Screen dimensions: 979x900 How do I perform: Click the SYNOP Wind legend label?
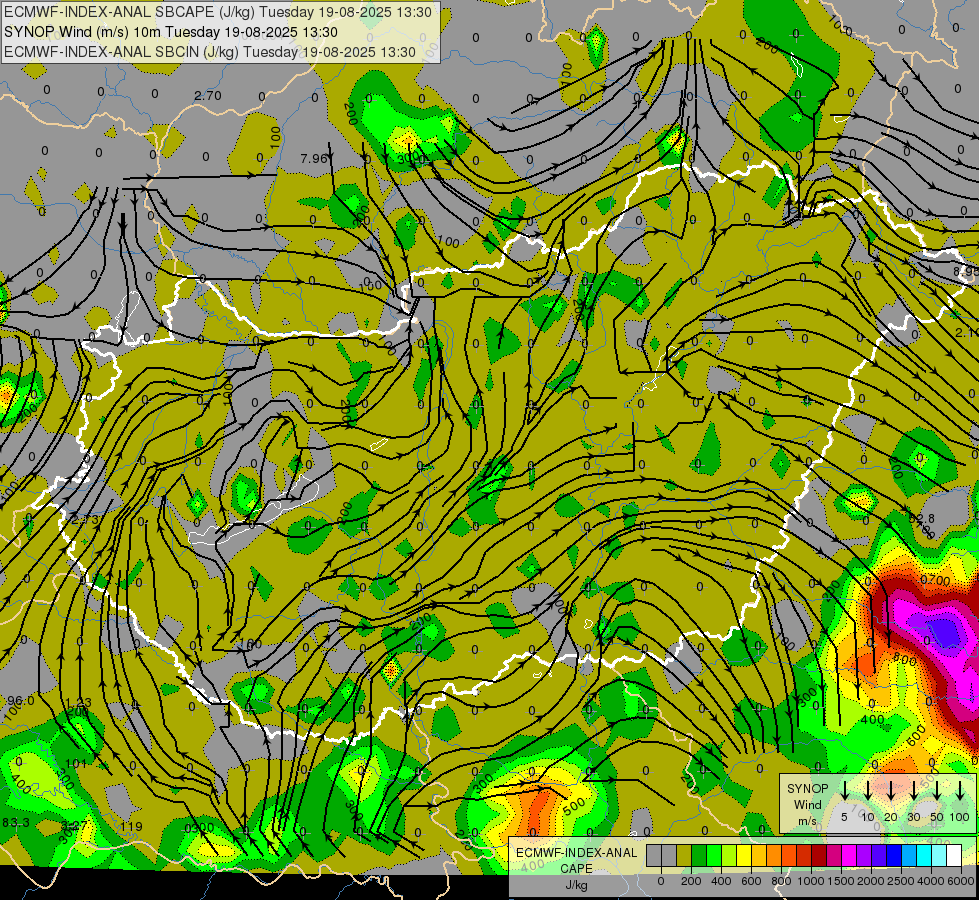point(807,796)
